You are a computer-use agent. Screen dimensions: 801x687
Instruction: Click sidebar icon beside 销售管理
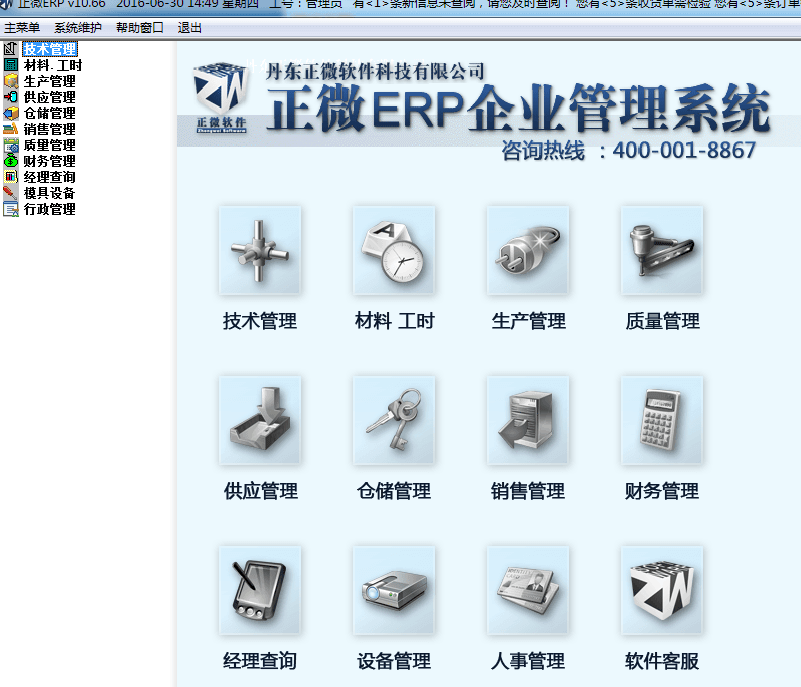pyautogui.click(x=11, y=129)
